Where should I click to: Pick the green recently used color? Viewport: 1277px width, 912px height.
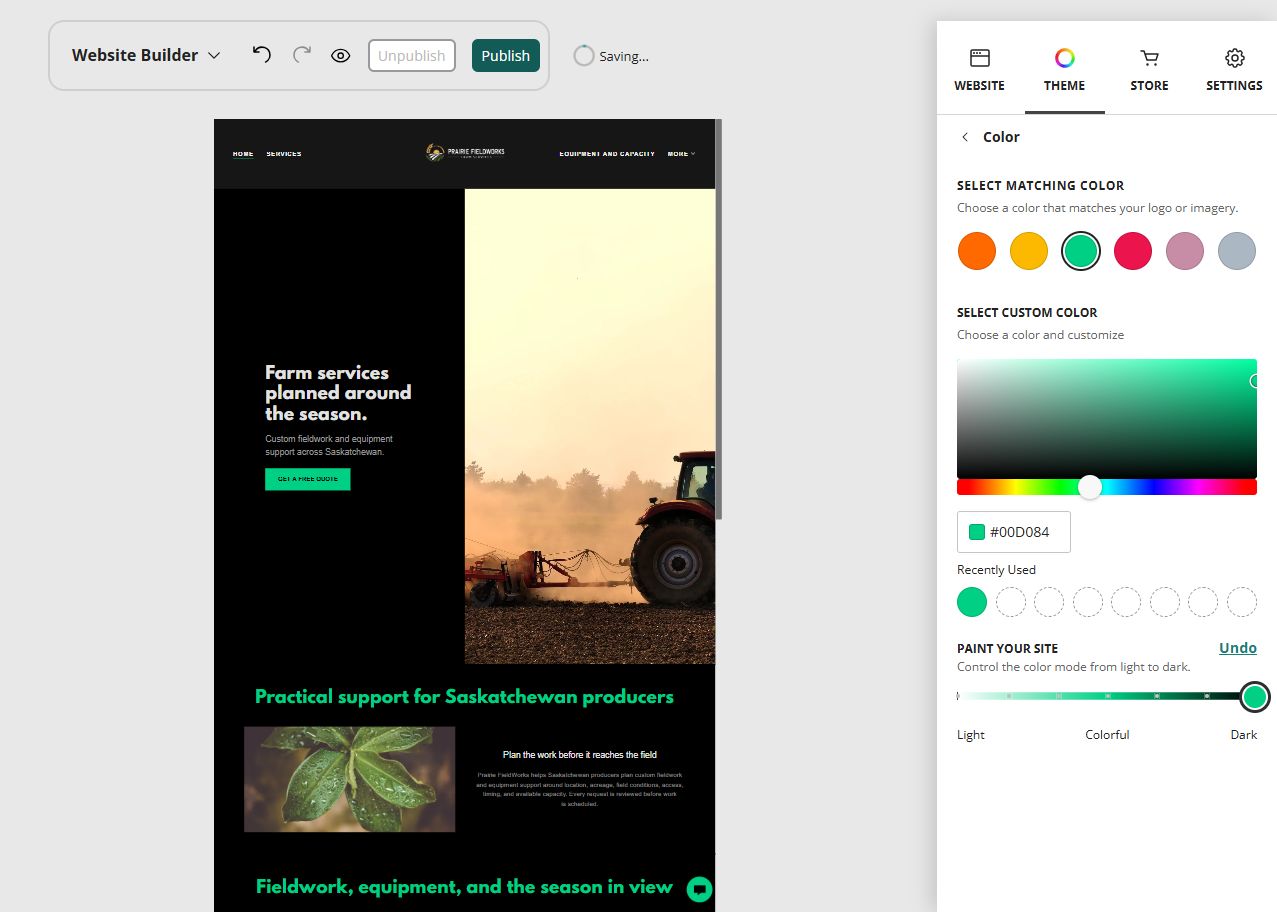pyautogui.click(x=972, y=602)
